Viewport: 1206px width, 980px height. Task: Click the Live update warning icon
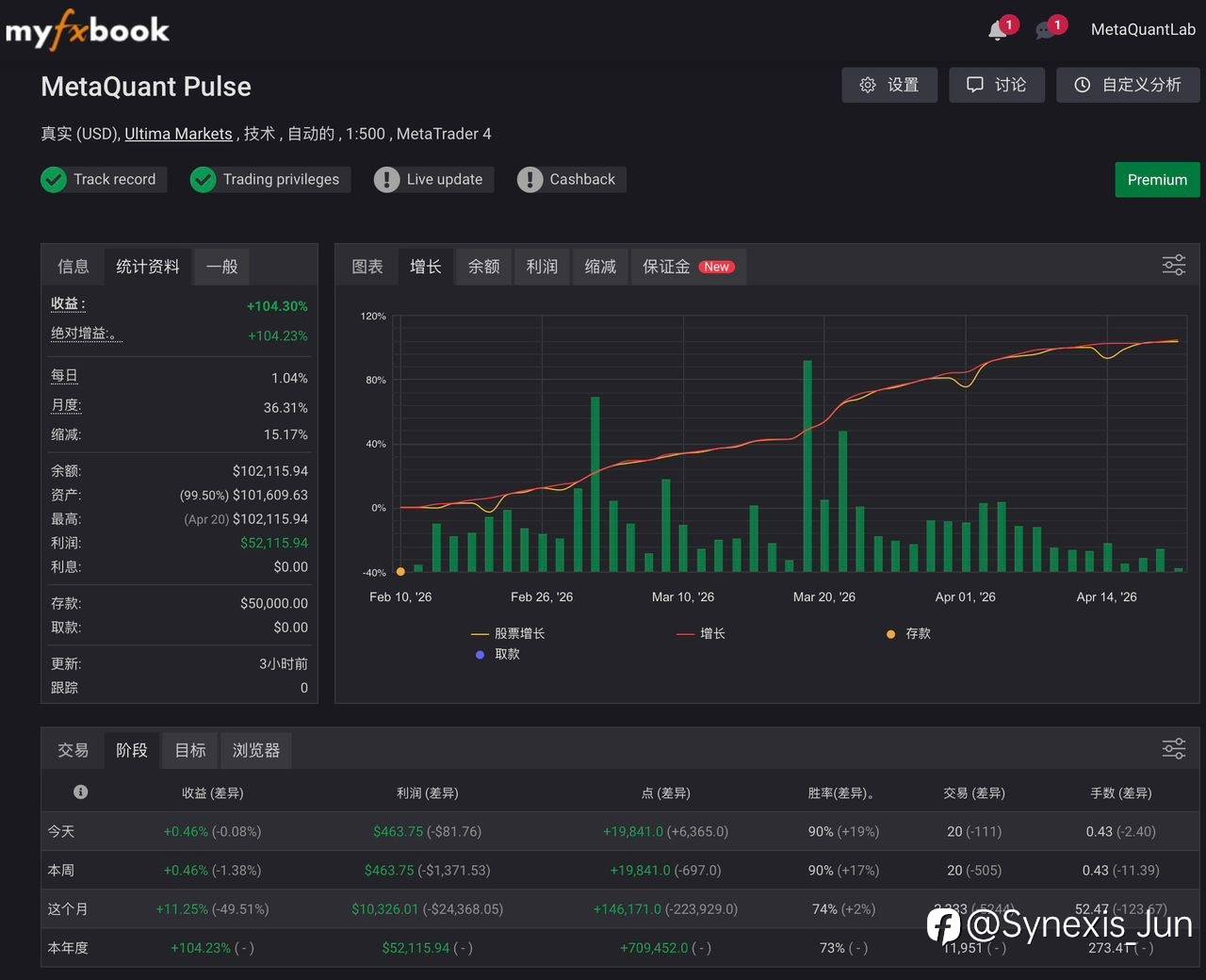386,179
